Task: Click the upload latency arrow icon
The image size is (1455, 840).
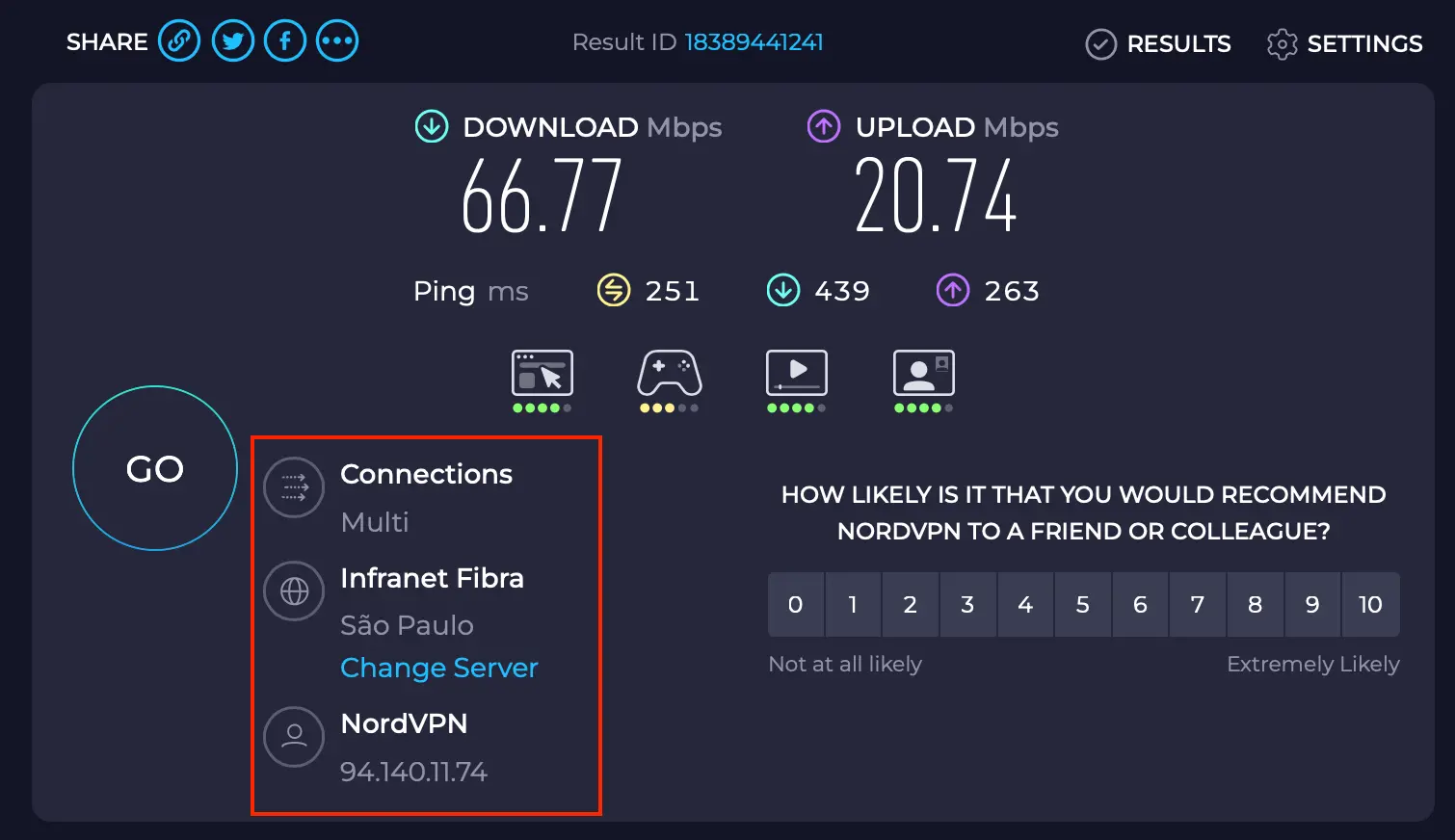Action: point(952,289)
